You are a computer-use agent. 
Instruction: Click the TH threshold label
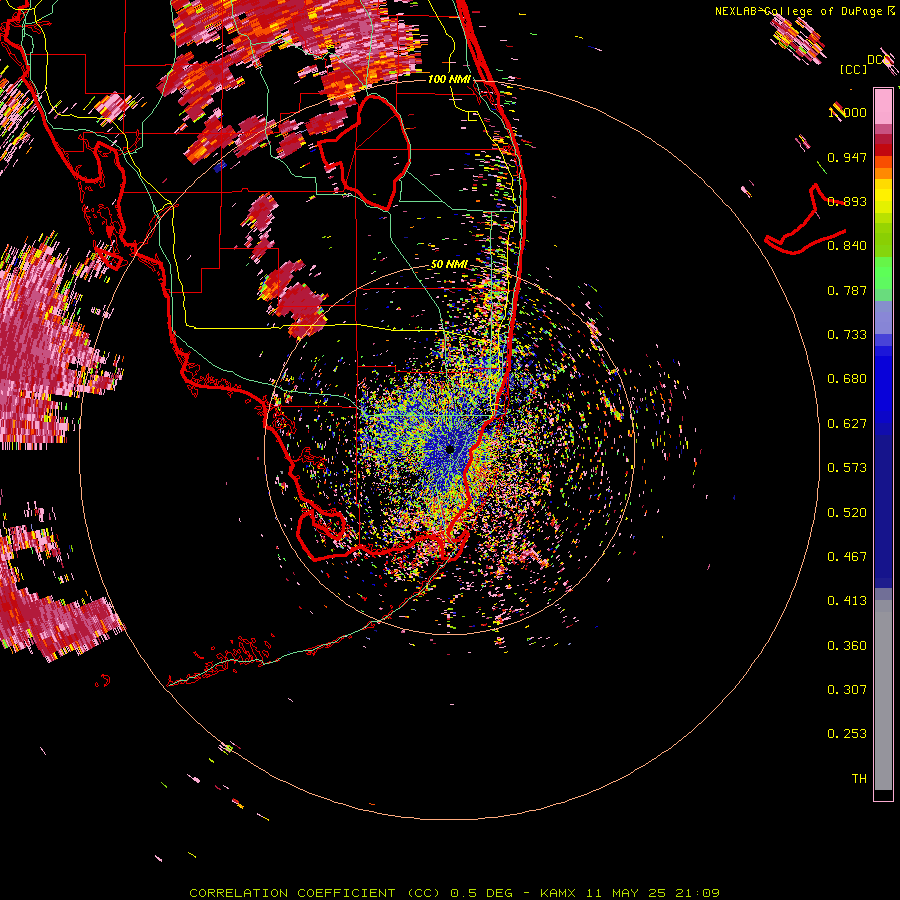[x=859, y=779]
